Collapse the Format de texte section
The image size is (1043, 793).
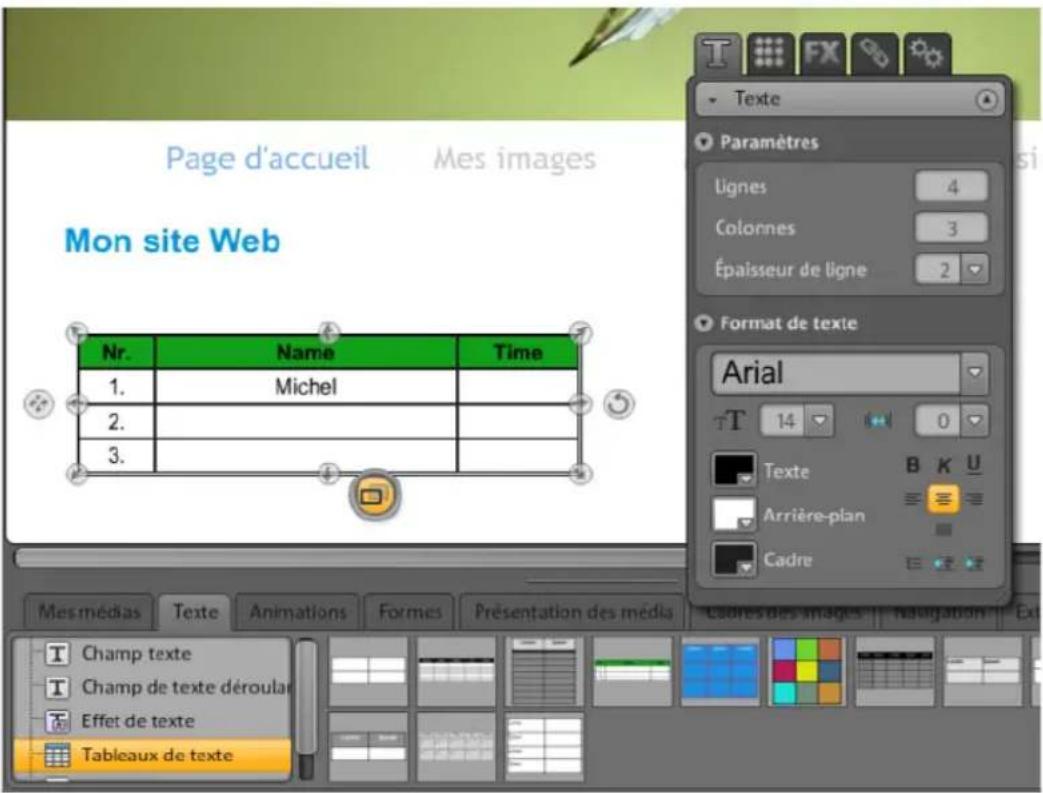pos(703,323)
